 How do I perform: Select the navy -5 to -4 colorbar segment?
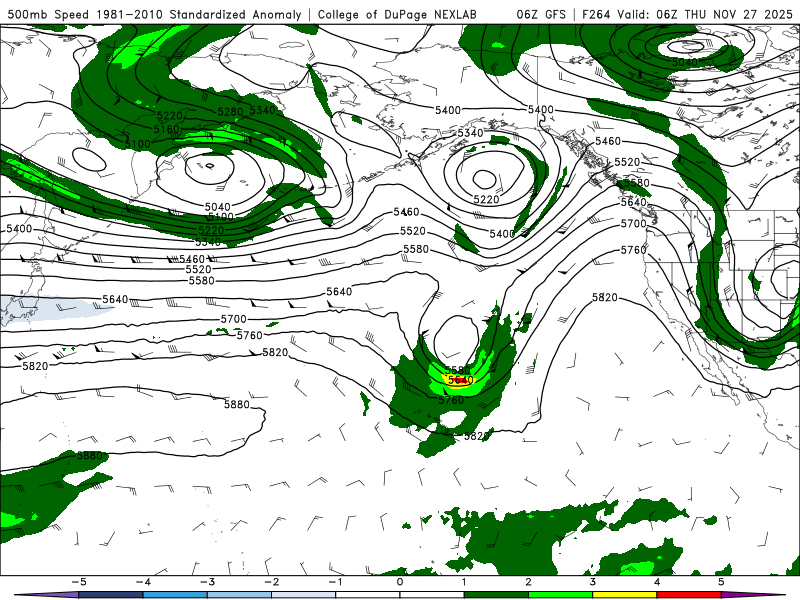click(111, 595)
